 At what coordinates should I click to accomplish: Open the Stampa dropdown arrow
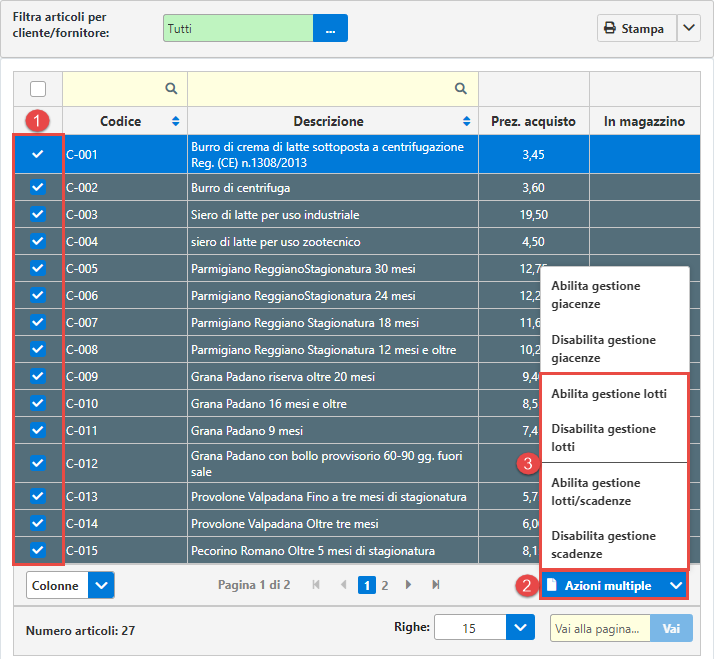click(x=688, y=28)
